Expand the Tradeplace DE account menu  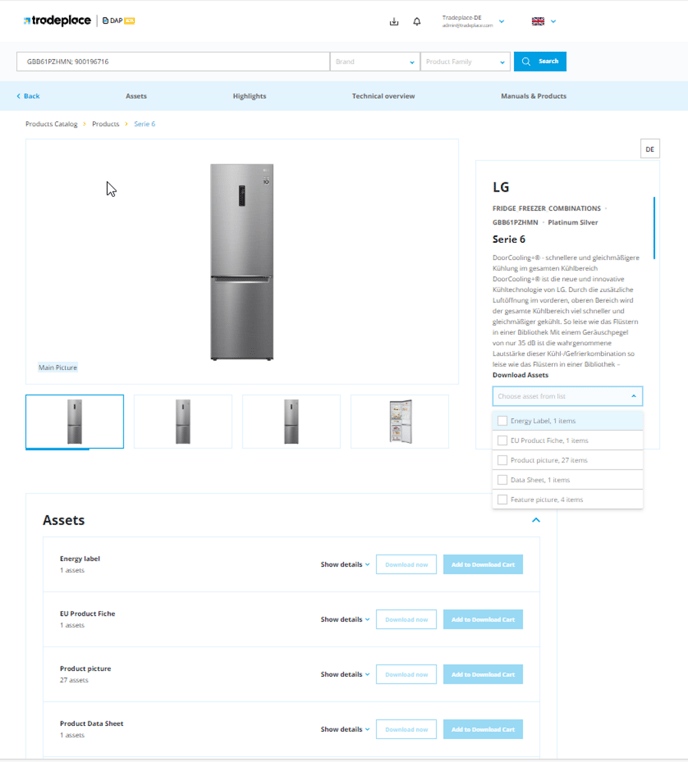click(501, 21)
